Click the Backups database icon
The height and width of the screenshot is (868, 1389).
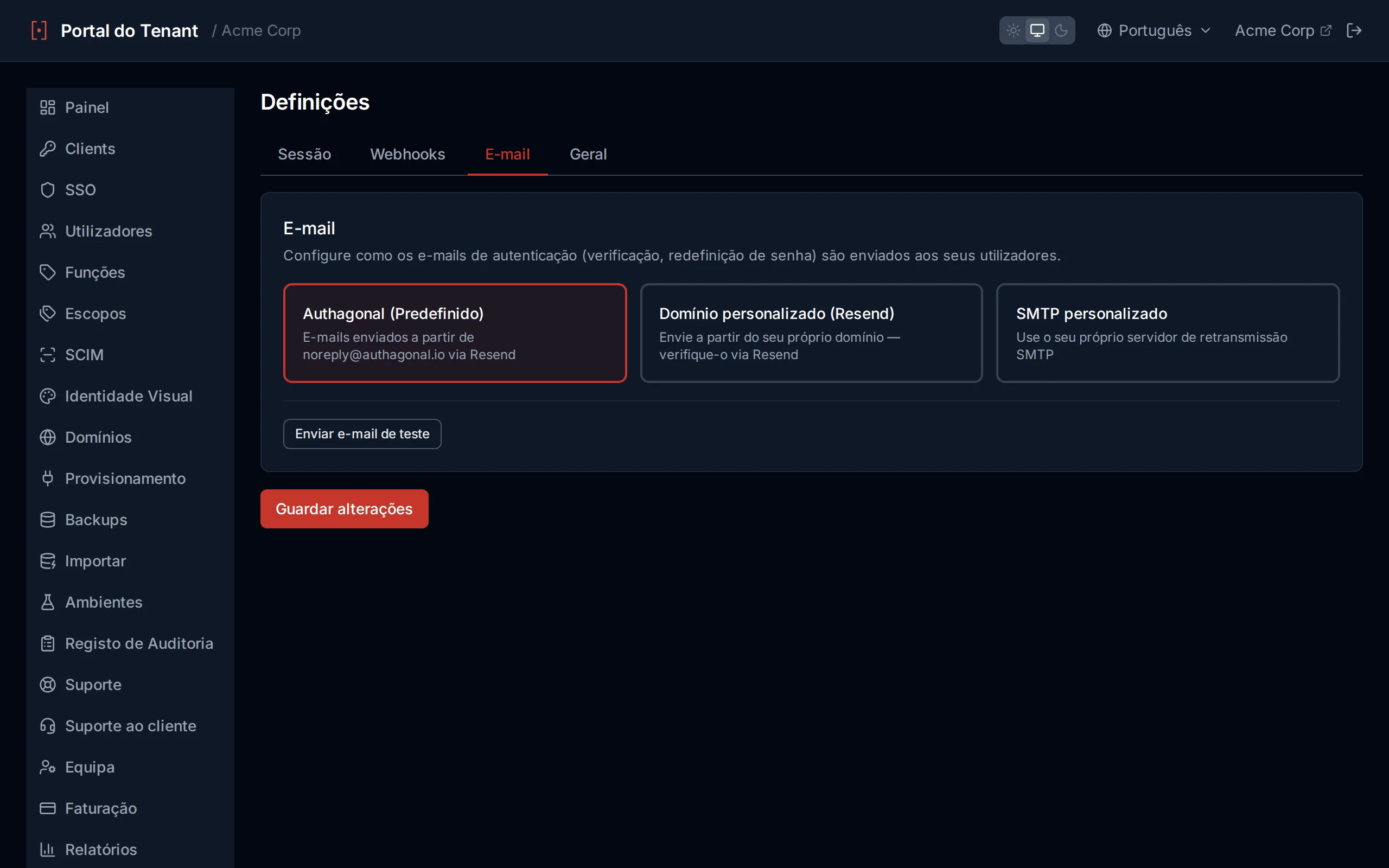click(48, 520)
